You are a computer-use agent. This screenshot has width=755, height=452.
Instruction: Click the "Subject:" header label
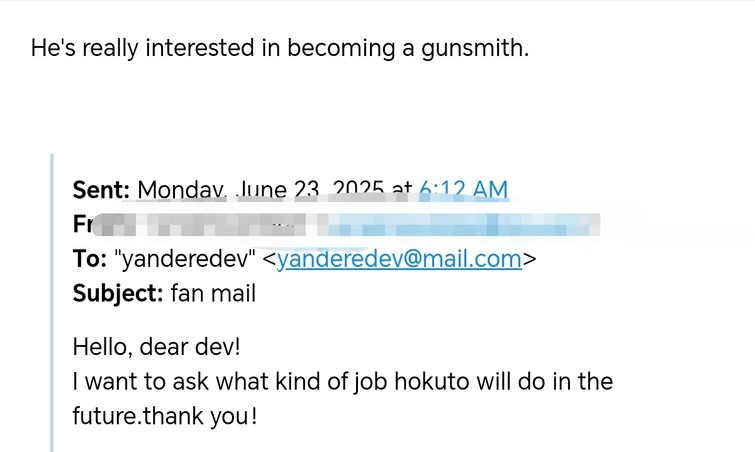[x=118, y=293]
